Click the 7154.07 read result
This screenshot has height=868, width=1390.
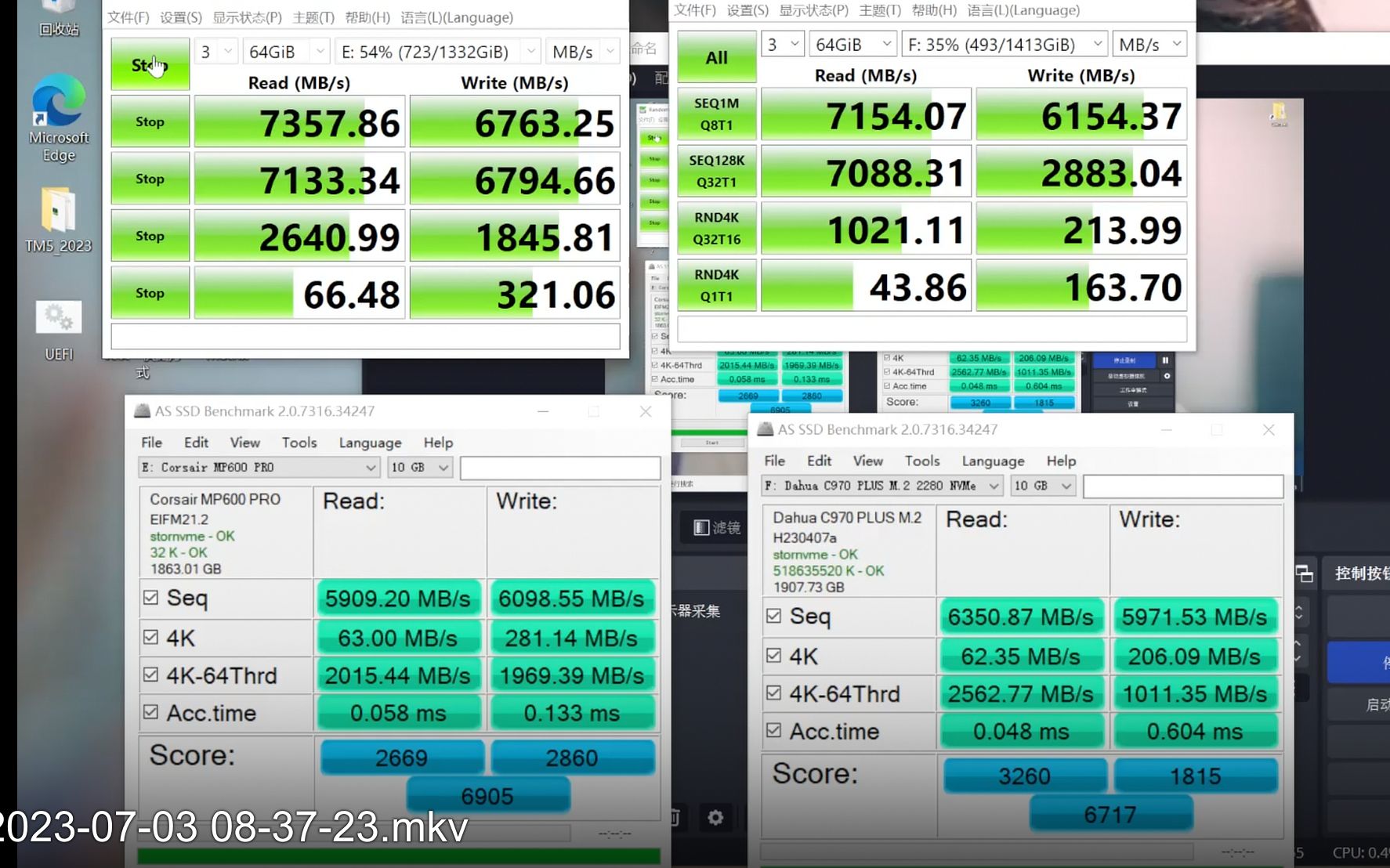point(866,115)
